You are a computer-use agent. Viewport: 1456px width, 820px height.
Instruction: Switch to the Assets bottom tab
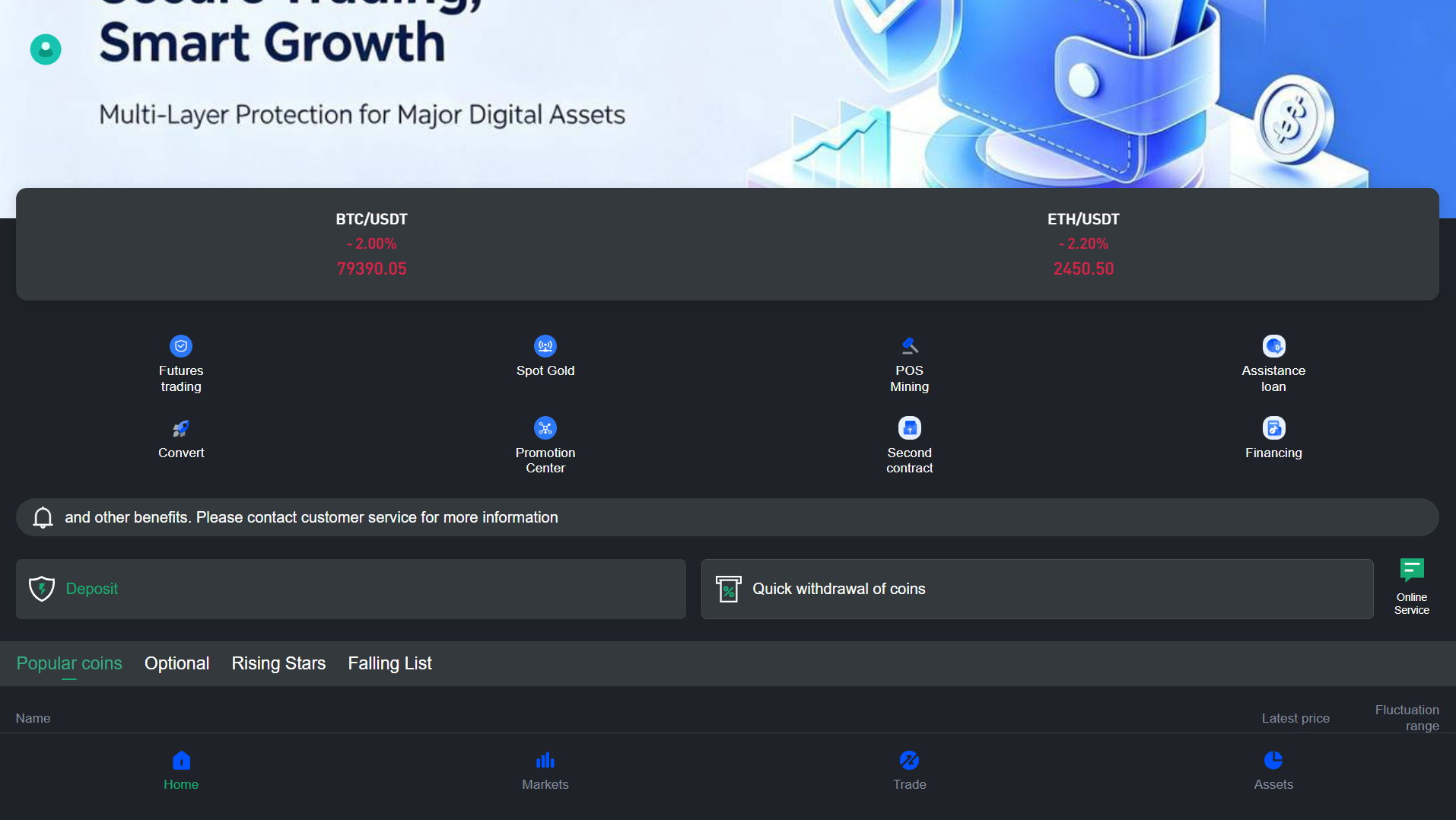pos(1273,771)
